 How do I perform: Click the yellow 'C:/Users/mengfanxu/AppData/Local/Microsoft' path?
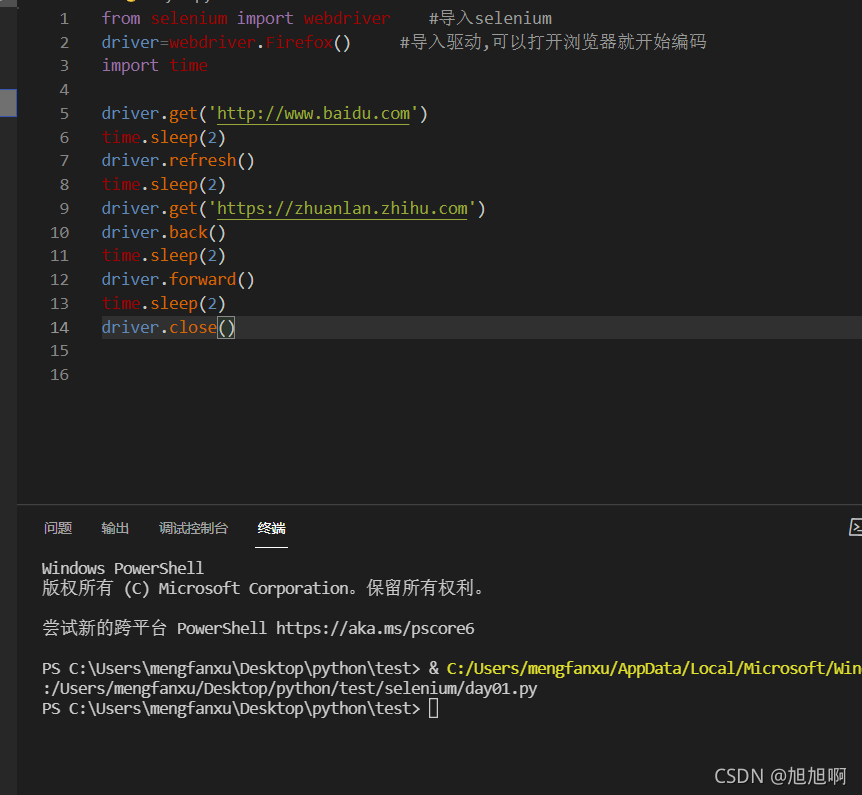(638, 668)
